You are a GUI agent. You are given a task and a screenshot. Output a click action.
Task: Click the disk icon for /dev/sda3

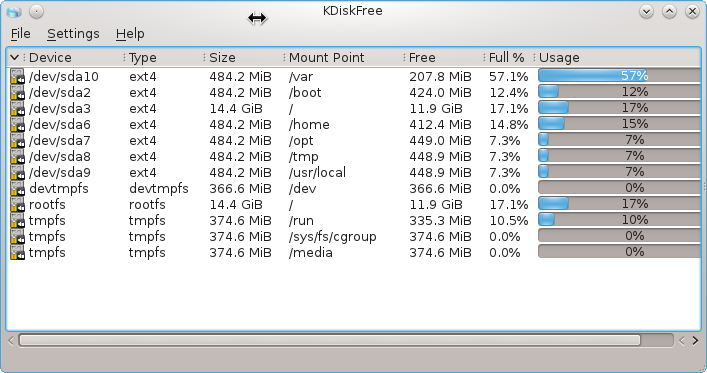pyautogui.click(x=18, y=108)
